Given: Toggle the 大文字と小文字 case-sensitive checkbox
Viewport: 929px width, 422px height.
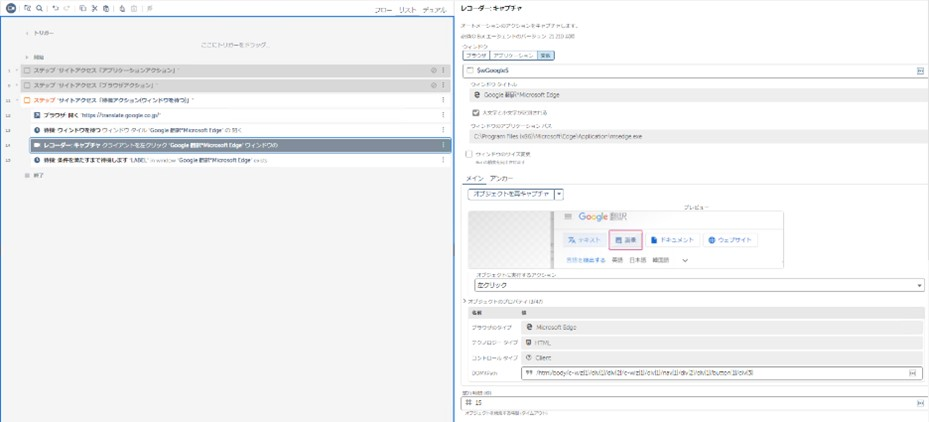Looking at the screenshot, I should [x=476, y=113].
